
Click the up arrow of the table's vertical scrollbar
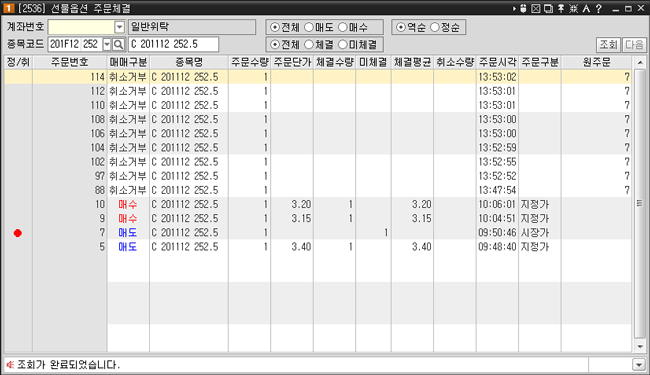(640, 63)
